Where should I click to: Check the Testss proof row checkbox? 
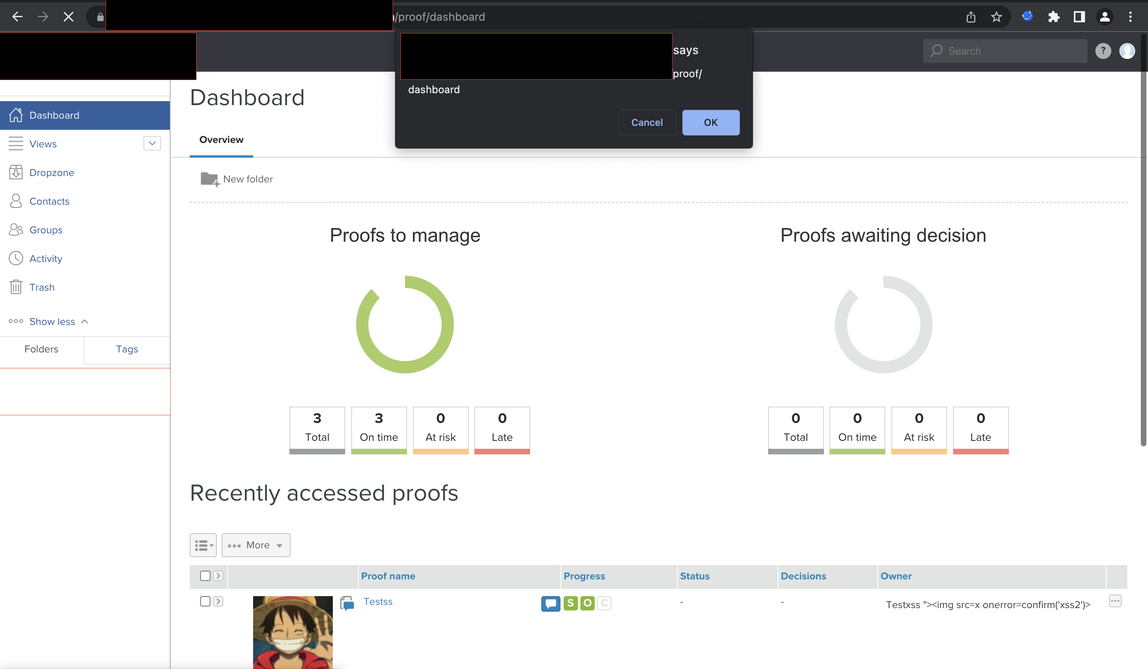(x=205, y=601)
